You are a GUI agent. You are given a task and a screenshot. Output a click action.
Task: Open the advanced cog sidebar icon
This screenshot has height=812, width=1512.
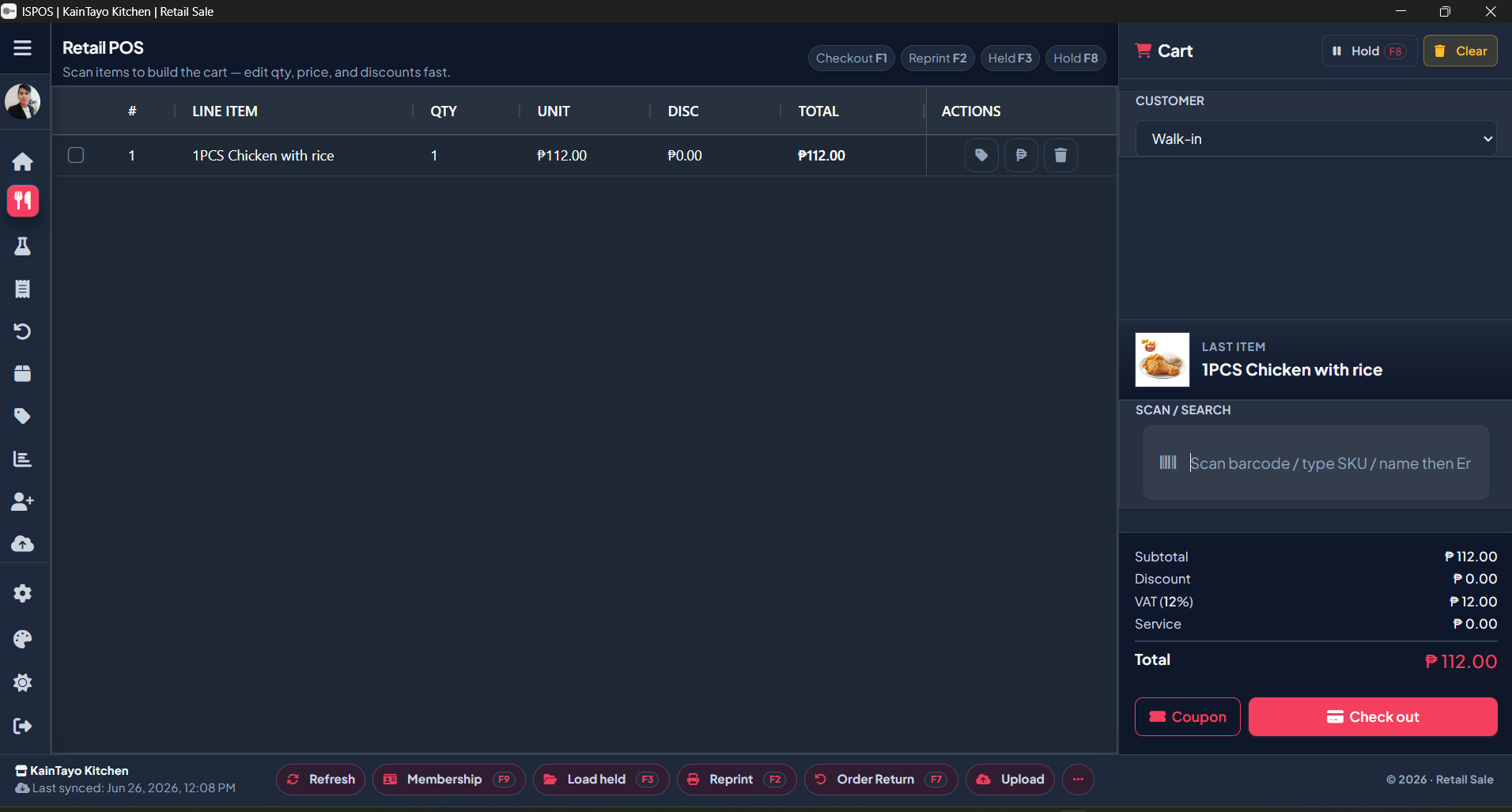(x=22, y=683)
